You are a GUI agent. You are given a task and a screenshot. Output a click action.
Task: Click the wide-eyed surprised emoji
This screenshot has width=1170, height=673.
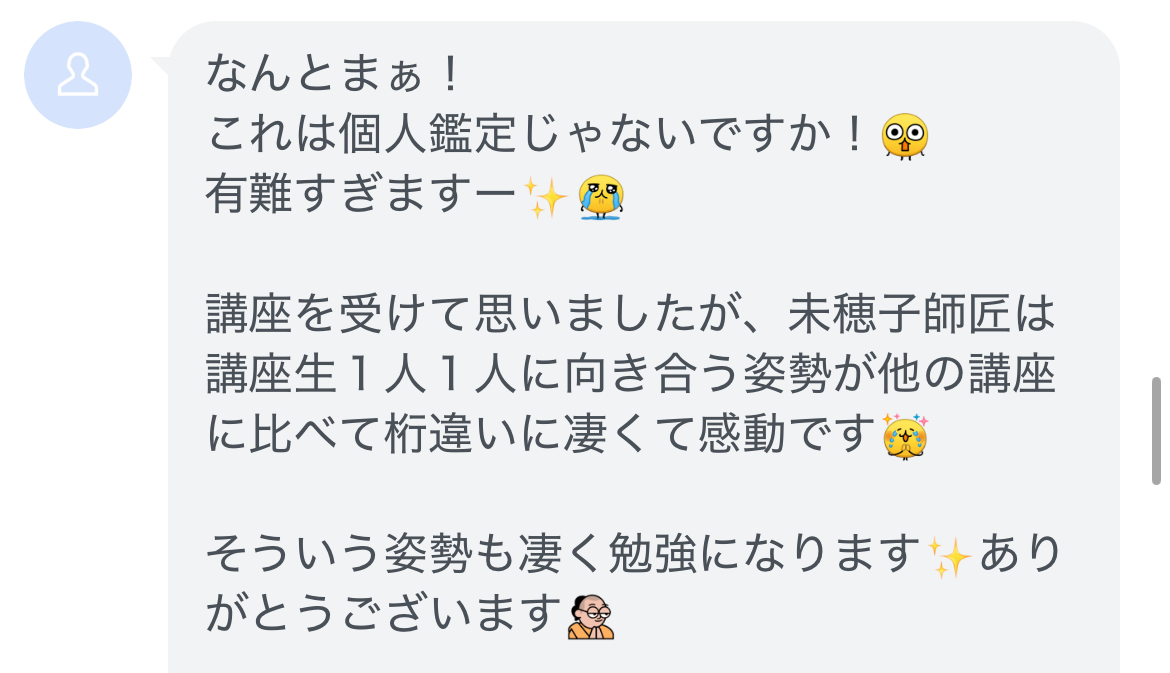click(904, 136)
